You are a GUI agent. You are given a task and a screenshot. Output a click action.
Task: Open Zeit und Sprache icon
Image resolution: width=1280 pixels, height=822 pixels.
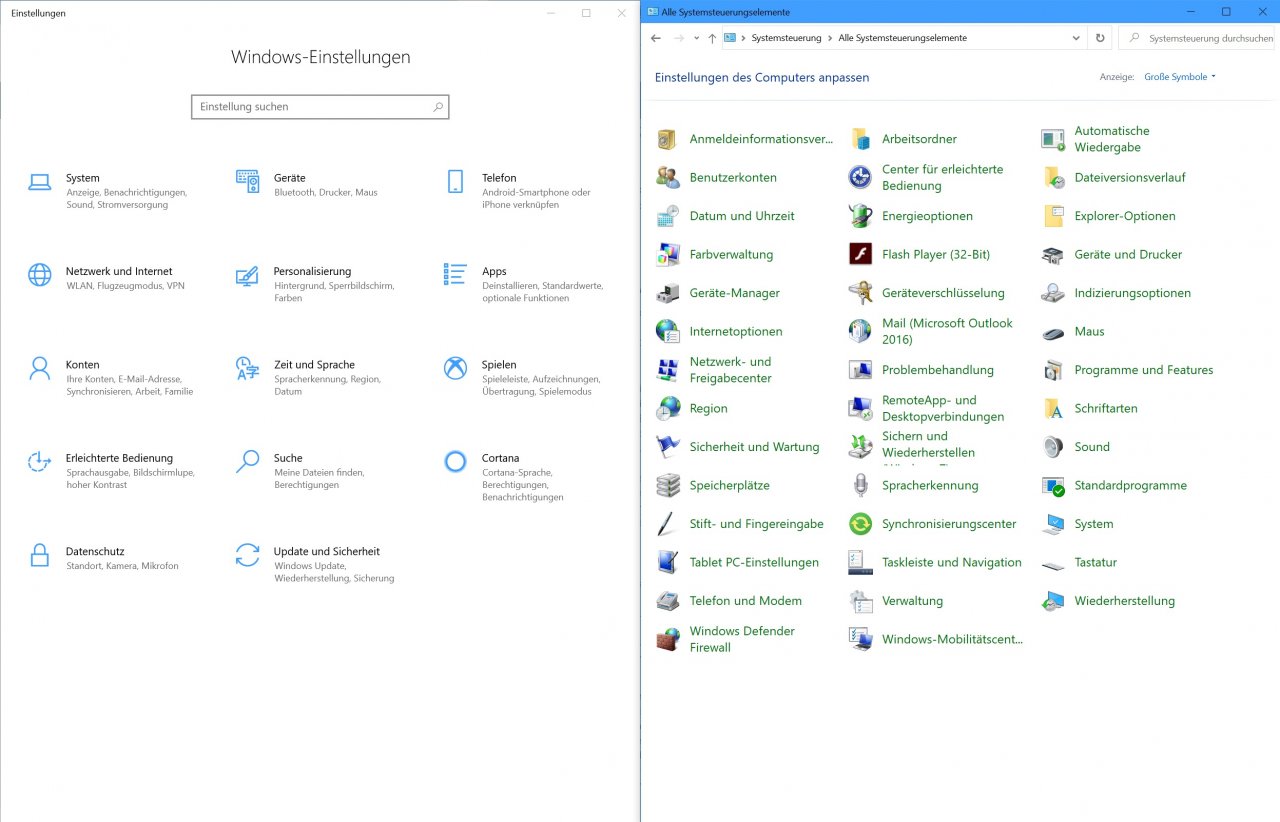tap(247, 368)
